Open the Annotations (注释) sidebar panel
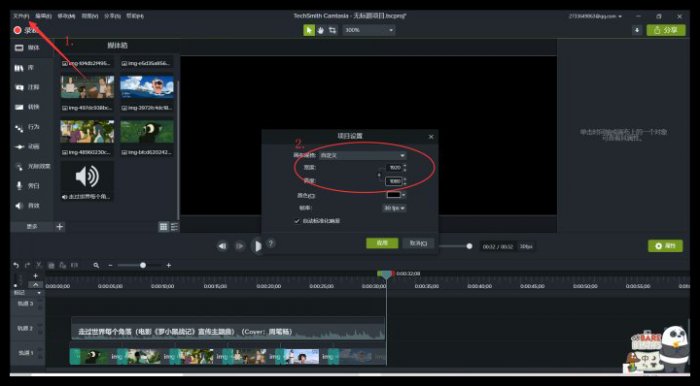 (x=28, y=87)
